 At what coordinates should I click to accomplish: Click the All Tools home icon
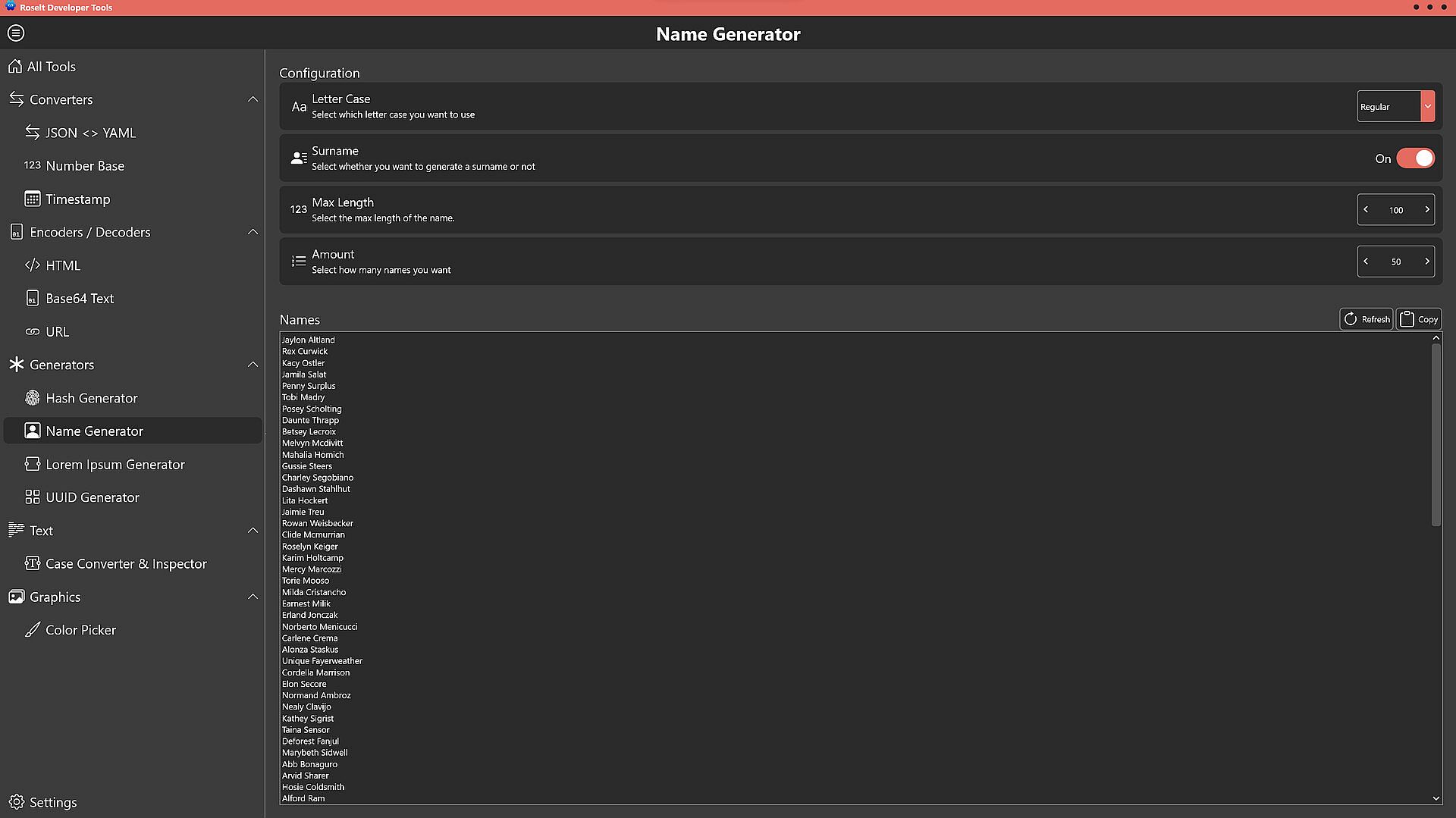point(15,67)
